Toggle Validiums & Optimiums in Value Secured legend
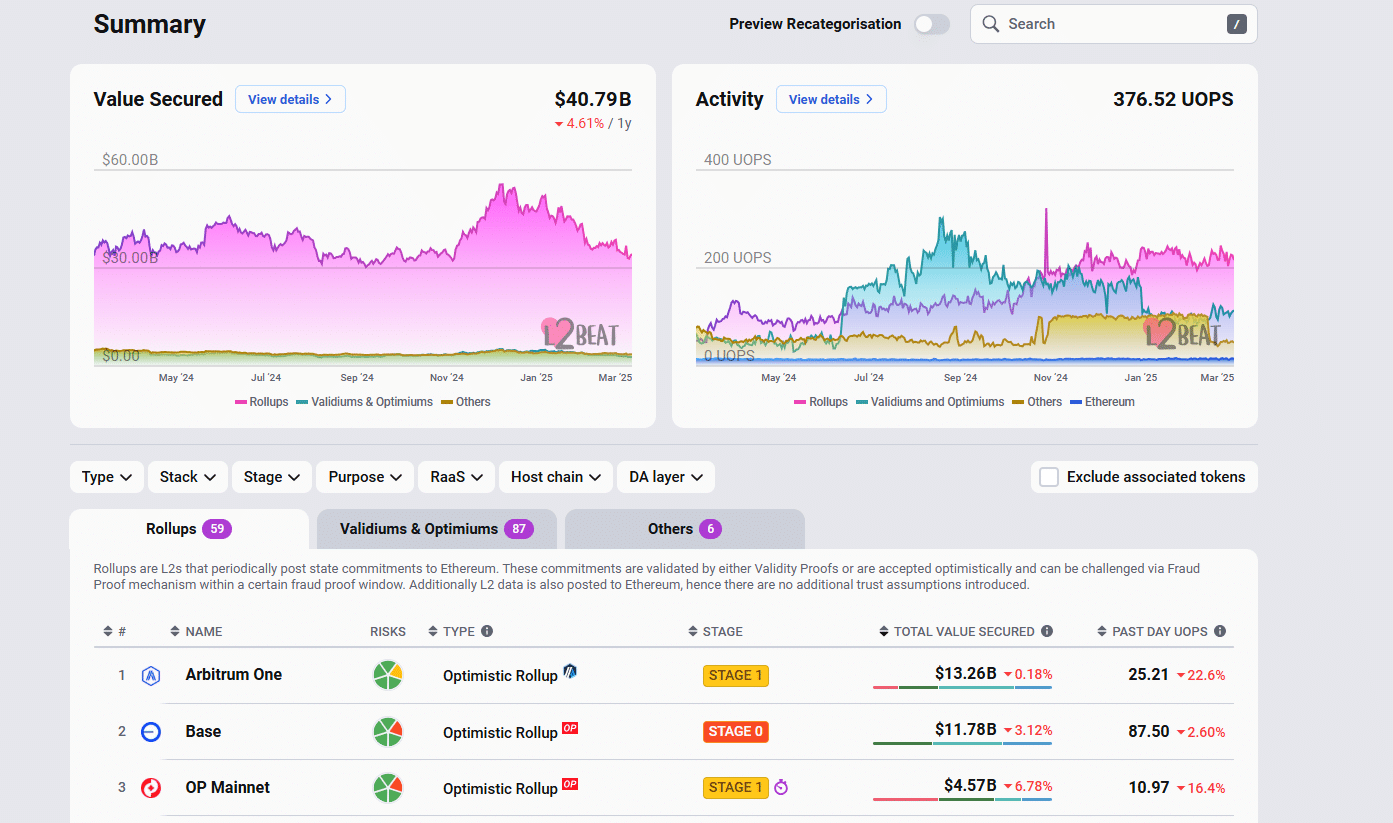1393x823 pixels. click(365, 402)
